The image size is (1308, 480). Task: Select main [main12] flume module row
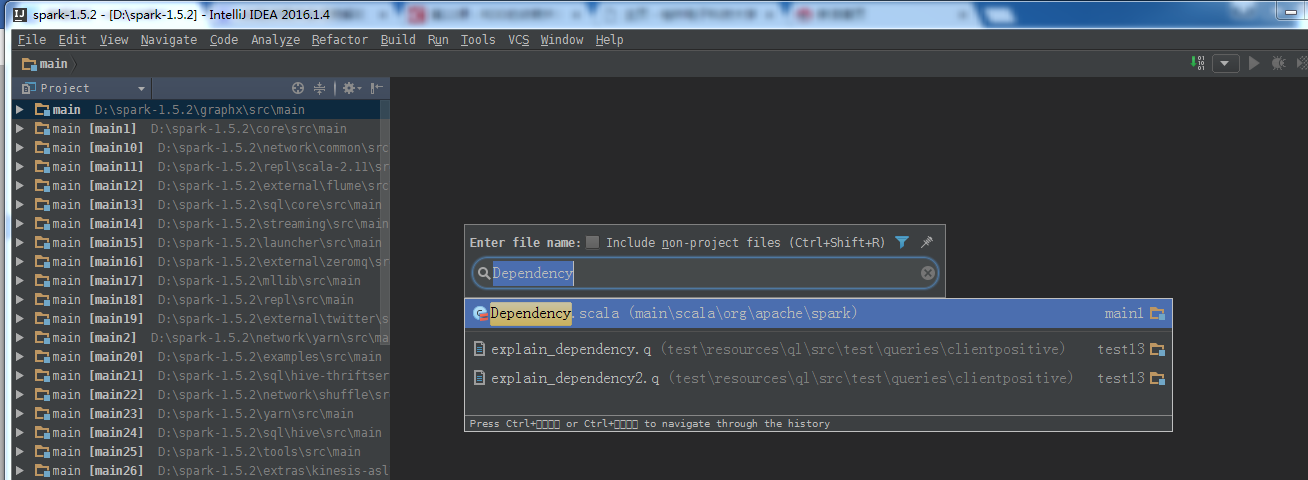[x=200, y=185]
